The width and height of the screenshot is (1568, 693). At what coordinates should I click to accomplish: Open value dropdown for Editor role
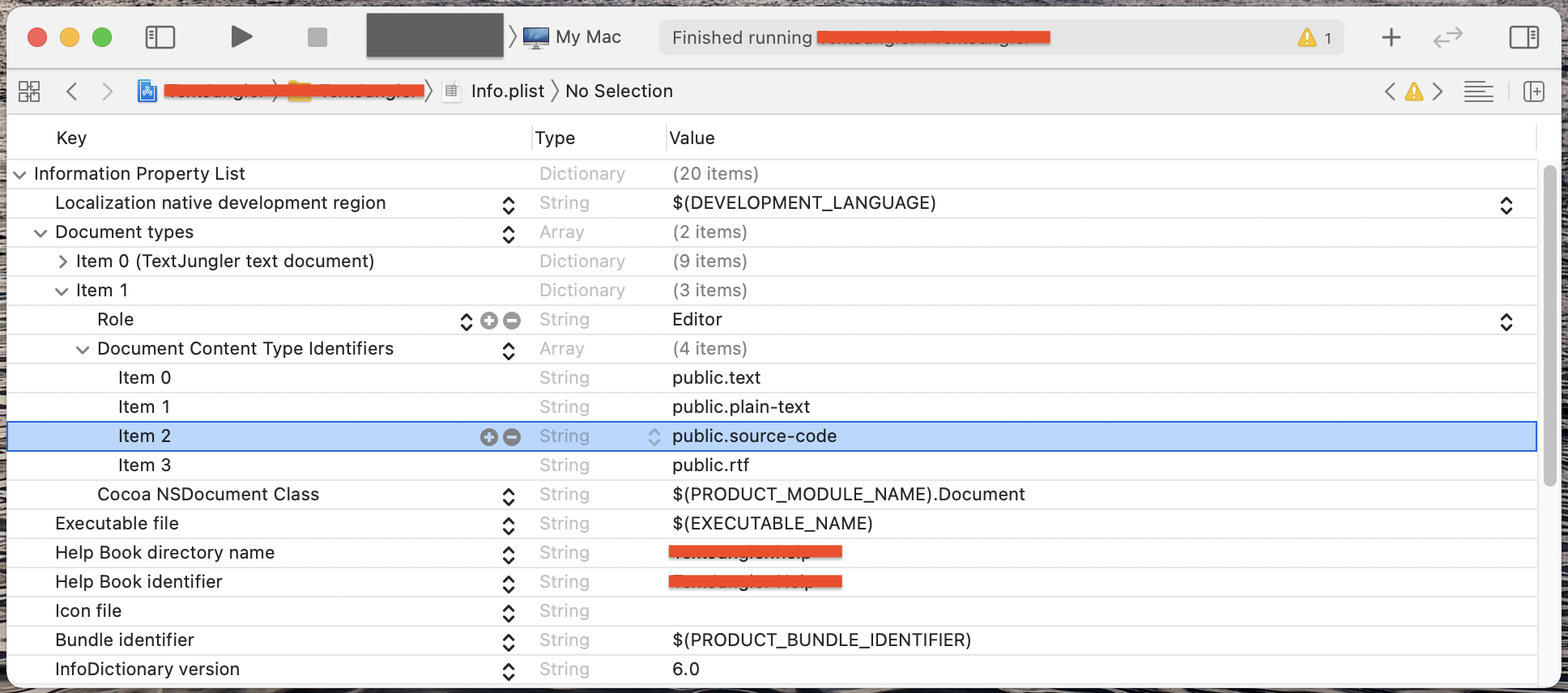1506,321
